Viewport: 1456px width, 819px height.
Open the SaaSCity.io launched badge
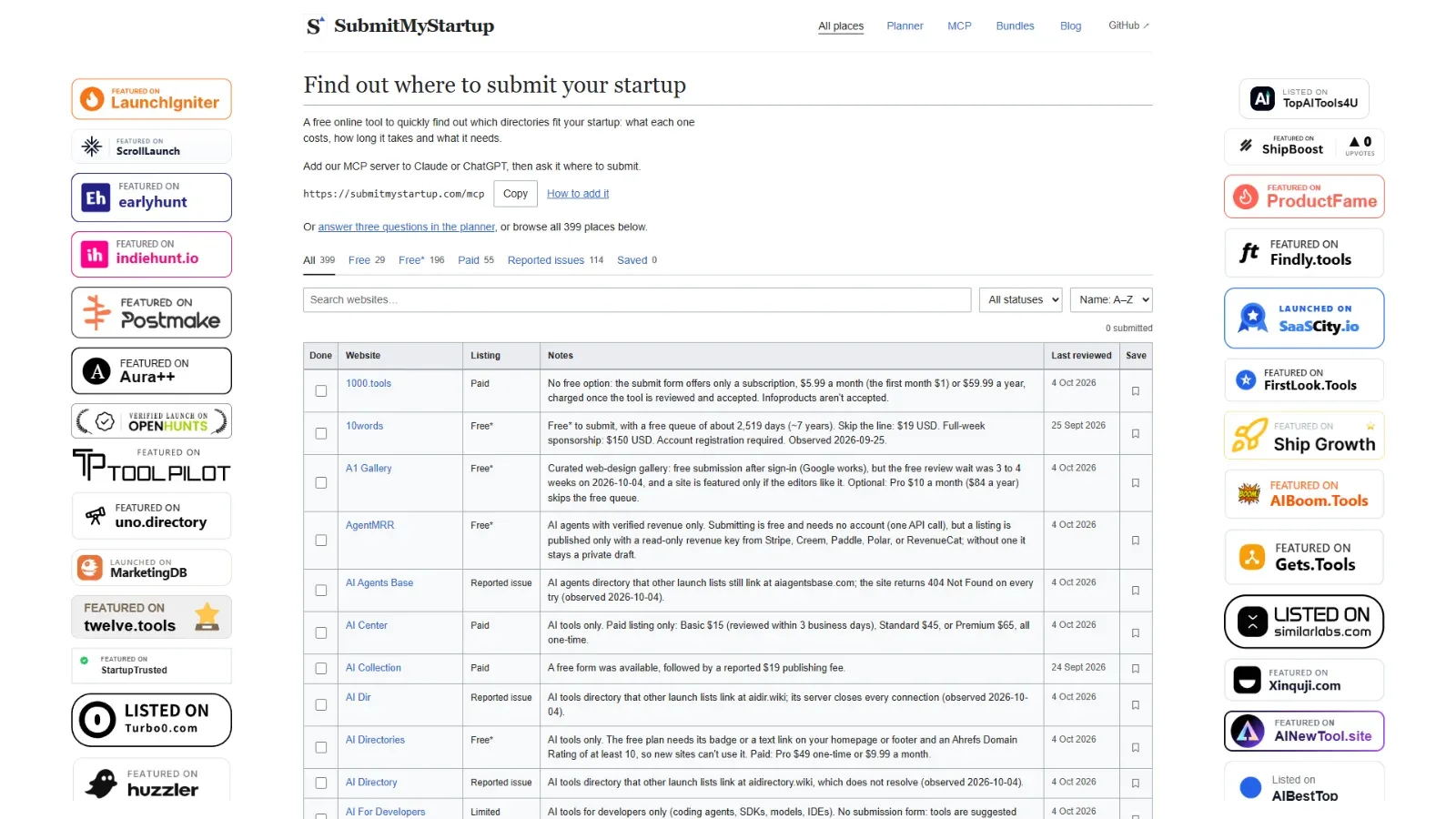(x=1304, y=318)
